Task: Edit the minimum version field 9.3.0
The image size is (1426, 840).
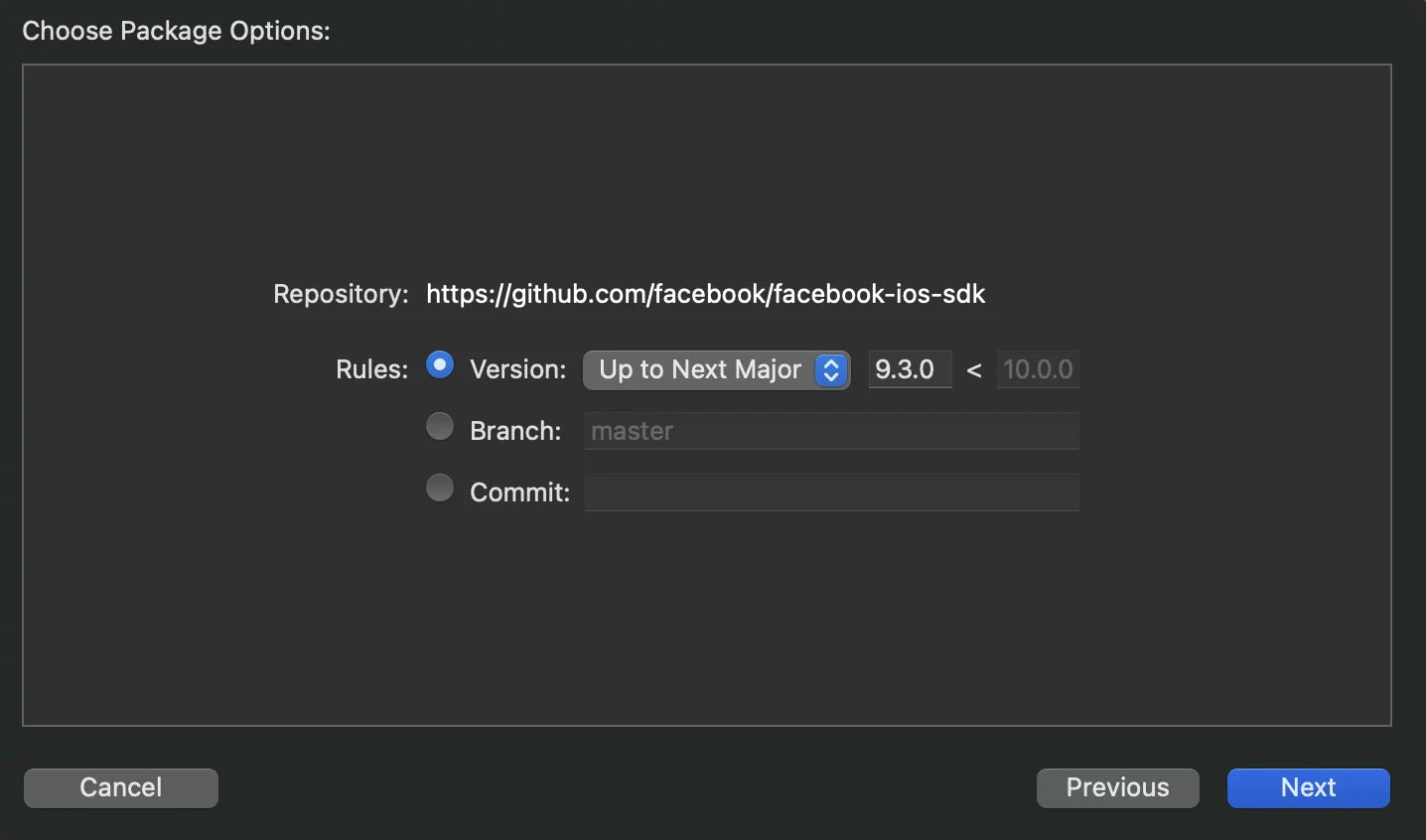Action: 910,369
